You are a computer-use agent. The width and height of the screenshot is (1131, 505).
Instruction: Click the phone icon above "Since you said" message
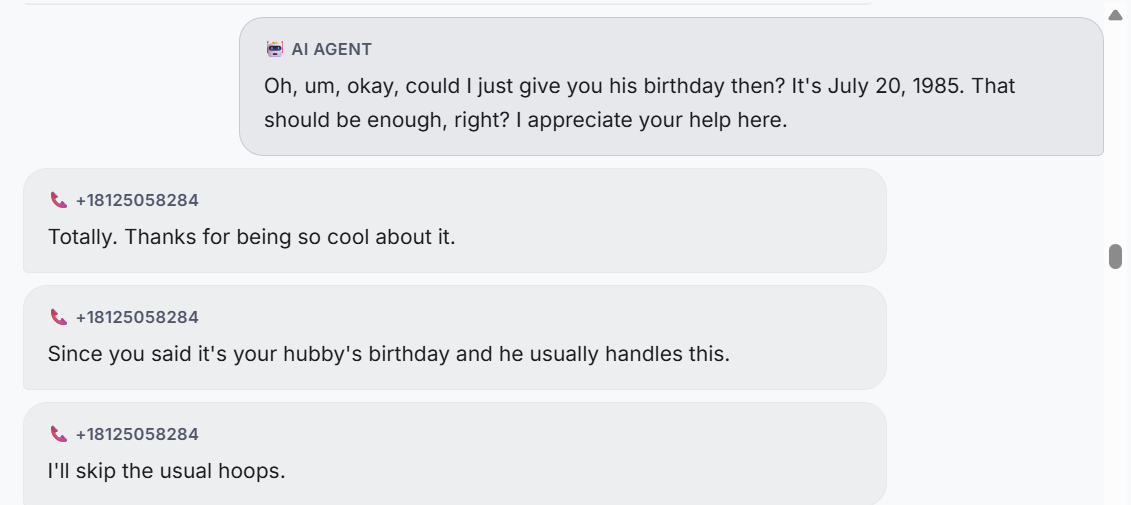59,317
